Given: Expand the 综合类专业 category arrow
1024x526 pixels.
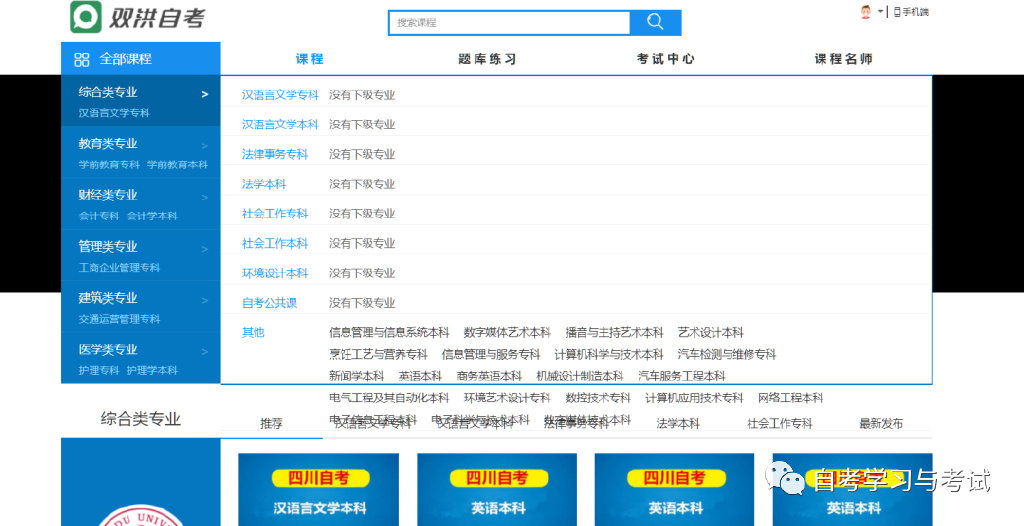Looking at the screenshot, I should [x=204, y=94].
